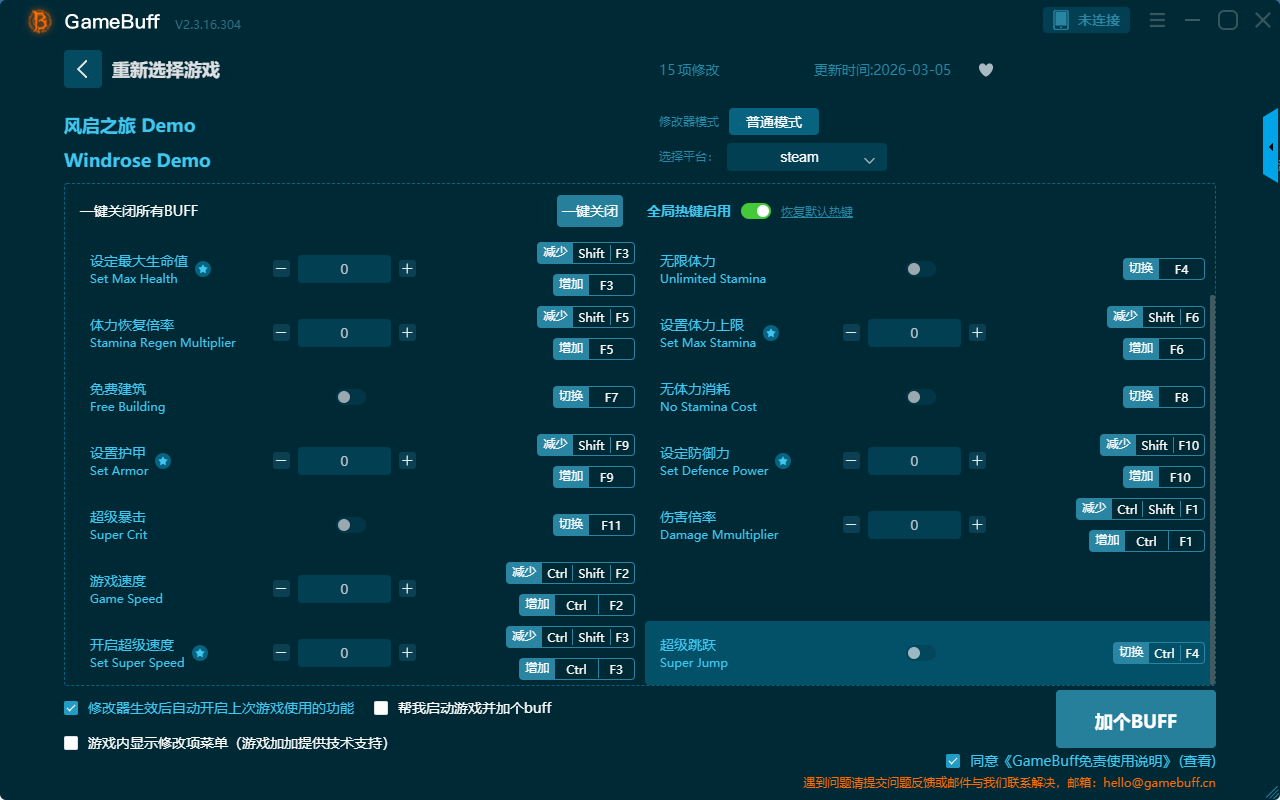Click the Damage Multiplier value field
The width and height of the screenshot is (1280, 800).
pos(914,525)
